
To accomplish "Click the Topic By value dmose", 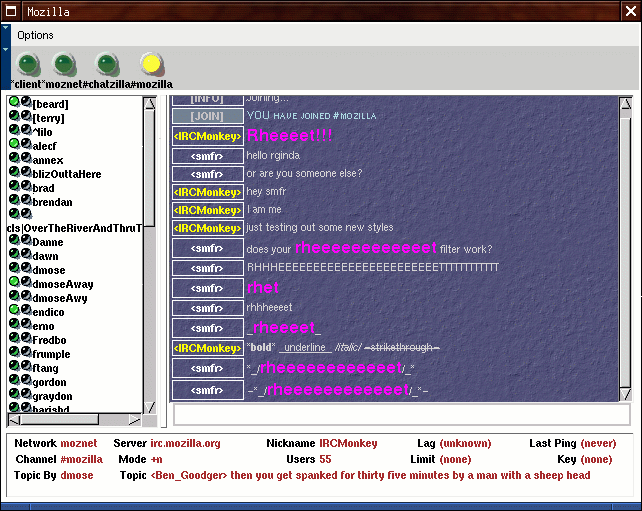I will (x=77, y=475).
